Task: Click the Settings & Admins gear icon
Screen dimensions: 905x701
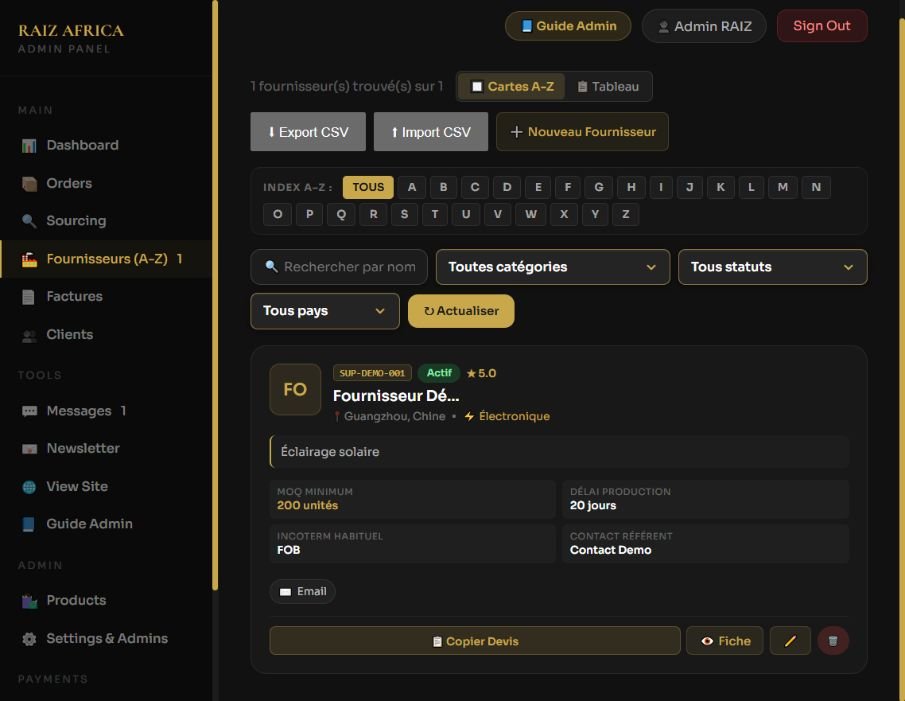Action: pyautogui.click(x=29, y=639)
